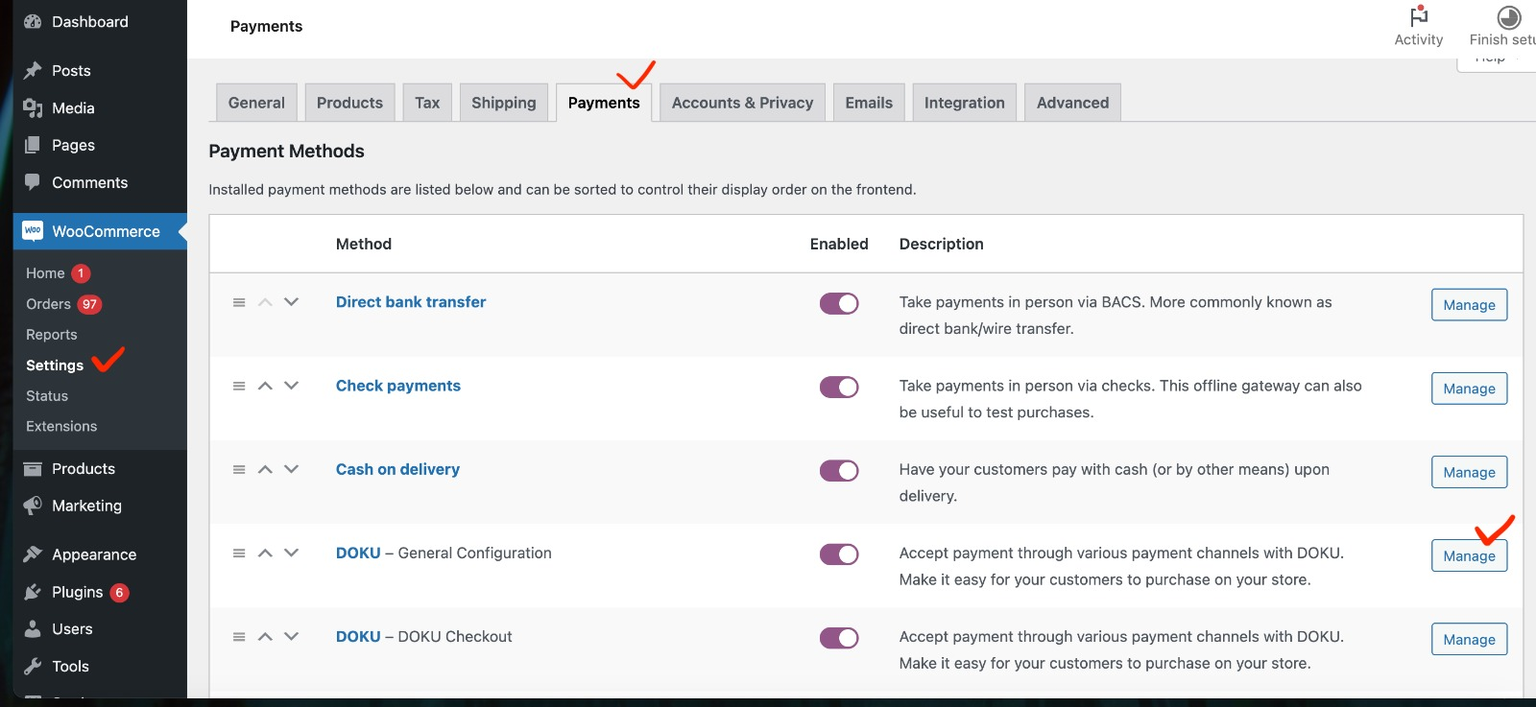Grab the drag handle for Direct bank transfer
The height and width of the screenshot is (707, 1536).
click(239, 302)
